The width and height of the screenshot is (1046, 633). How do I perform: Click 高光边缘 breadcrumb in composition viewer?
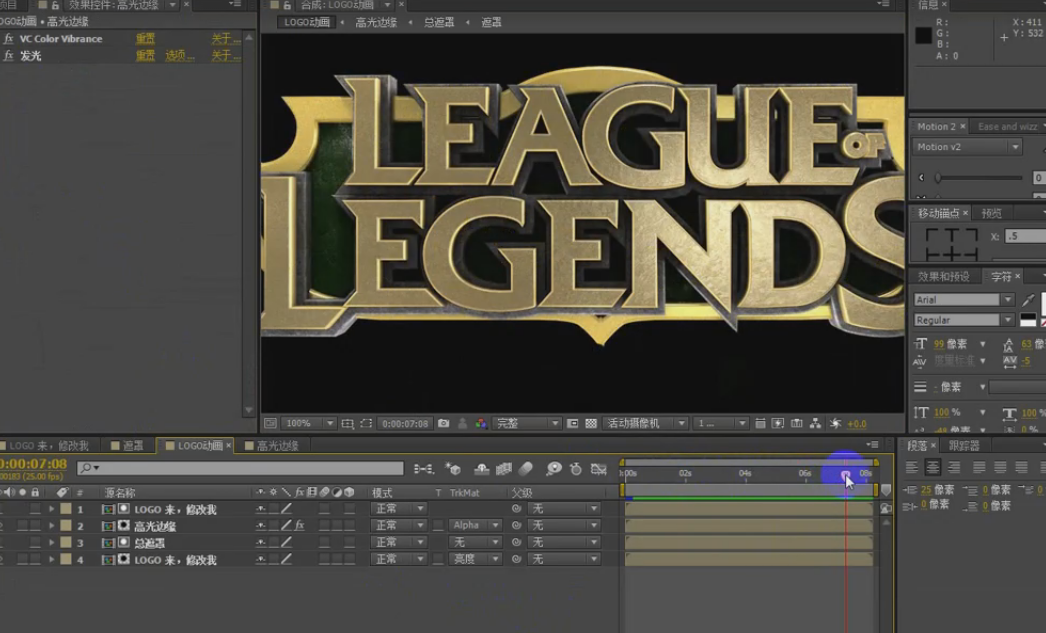[x=376, y=22]
